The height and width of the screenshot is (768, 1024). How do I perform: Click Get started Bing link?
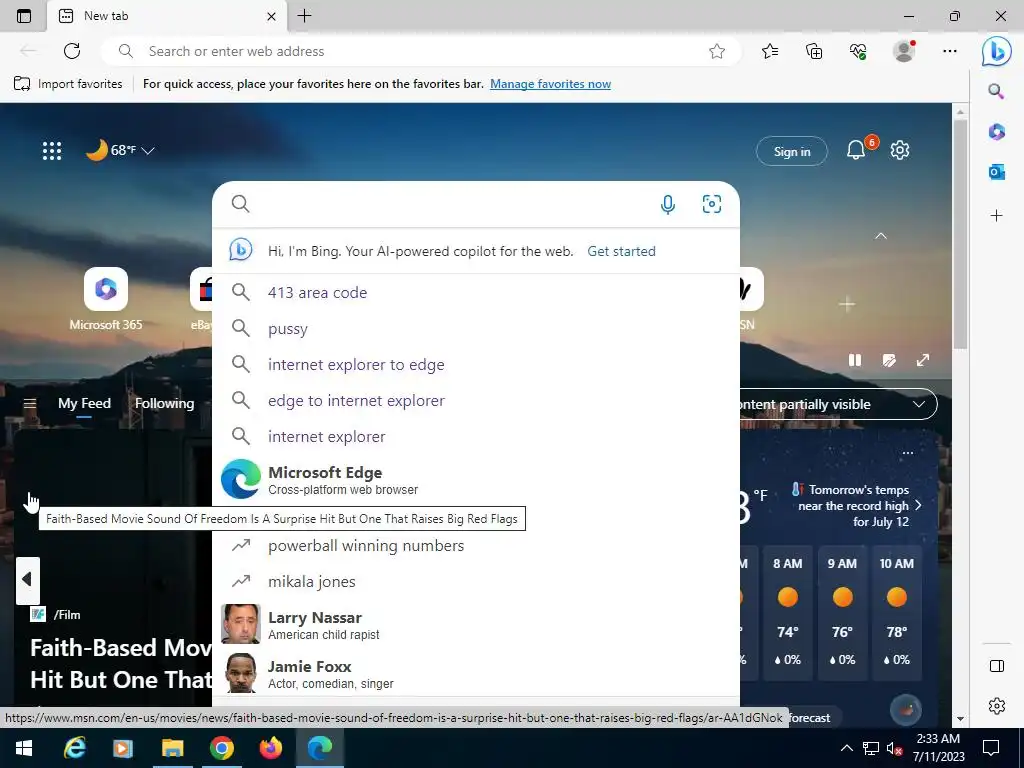coord(621,251)
